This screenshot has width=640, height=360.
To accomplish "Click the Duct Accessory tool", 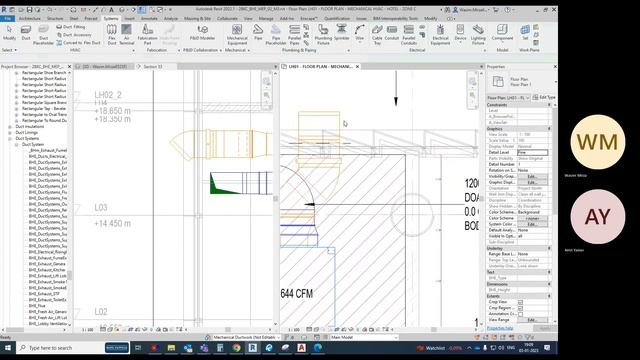I will 74,35.
